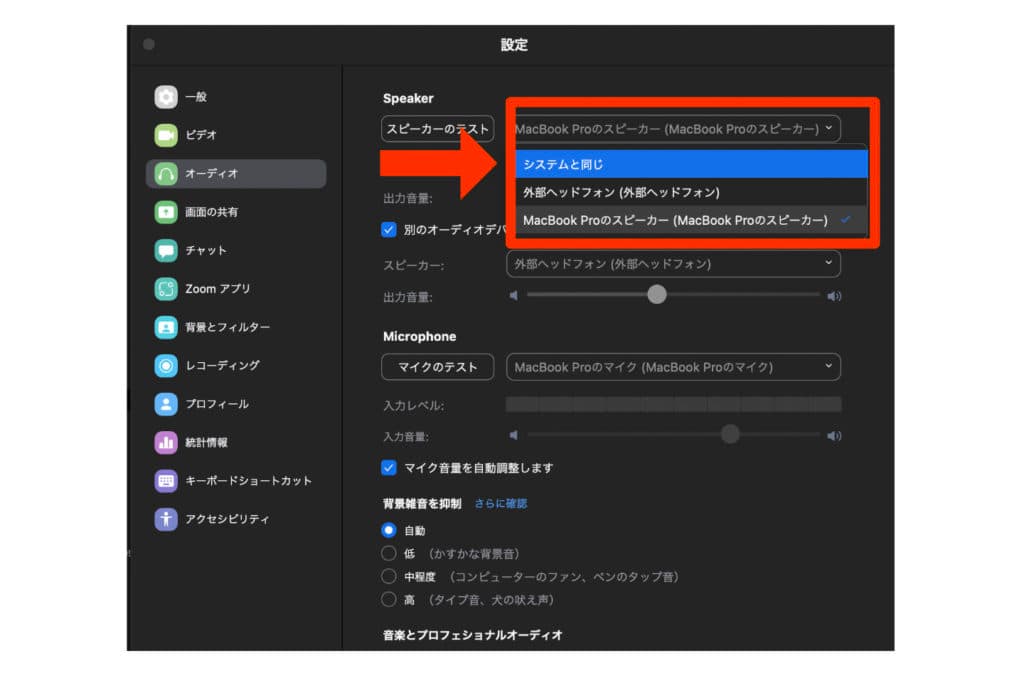1024x683 pixels.
Task: Click the 入力レベル meter bar
Action: coord(673,404)
